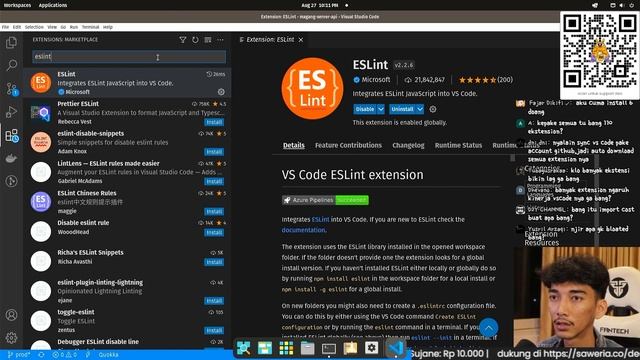Disable the ESLint extension

365,109
